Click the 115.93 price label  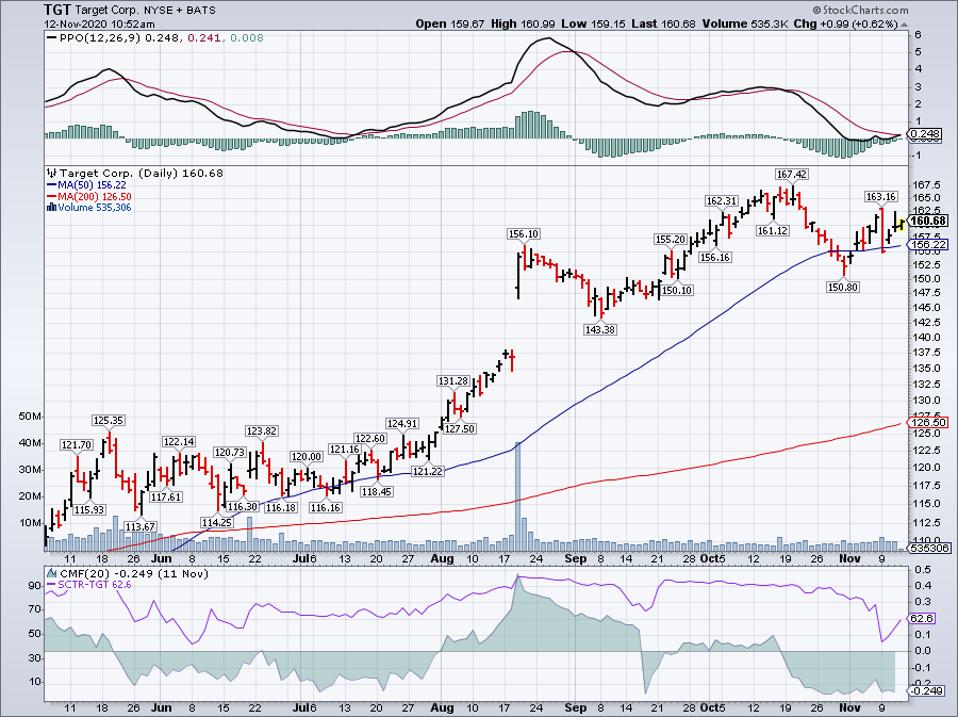click(89, 509)
